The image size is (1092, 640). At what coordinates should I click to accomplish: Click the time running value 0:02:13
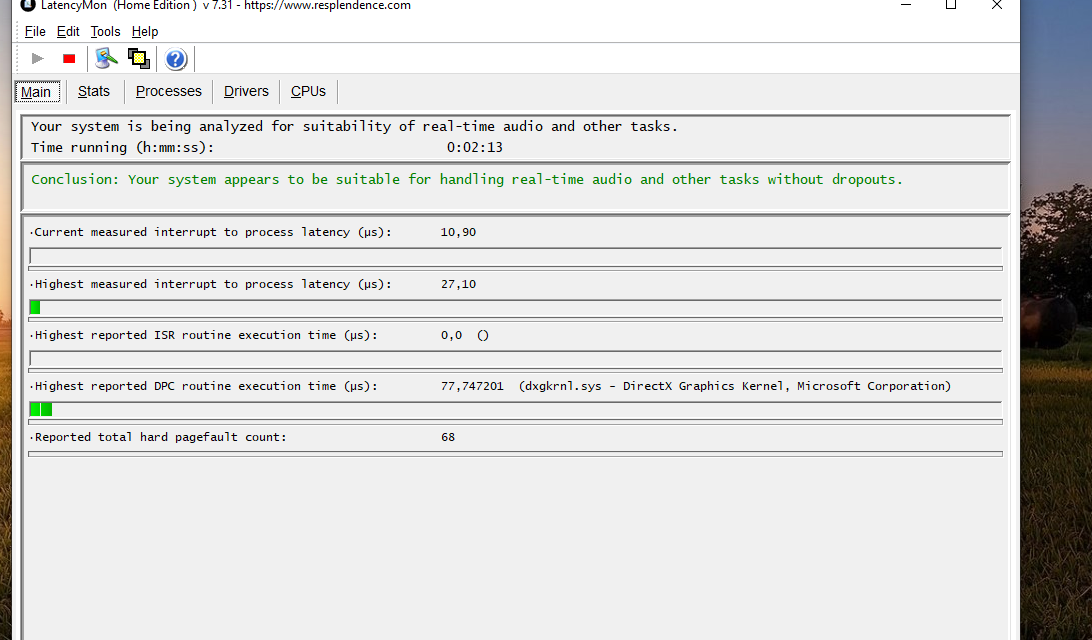[474, 148]
